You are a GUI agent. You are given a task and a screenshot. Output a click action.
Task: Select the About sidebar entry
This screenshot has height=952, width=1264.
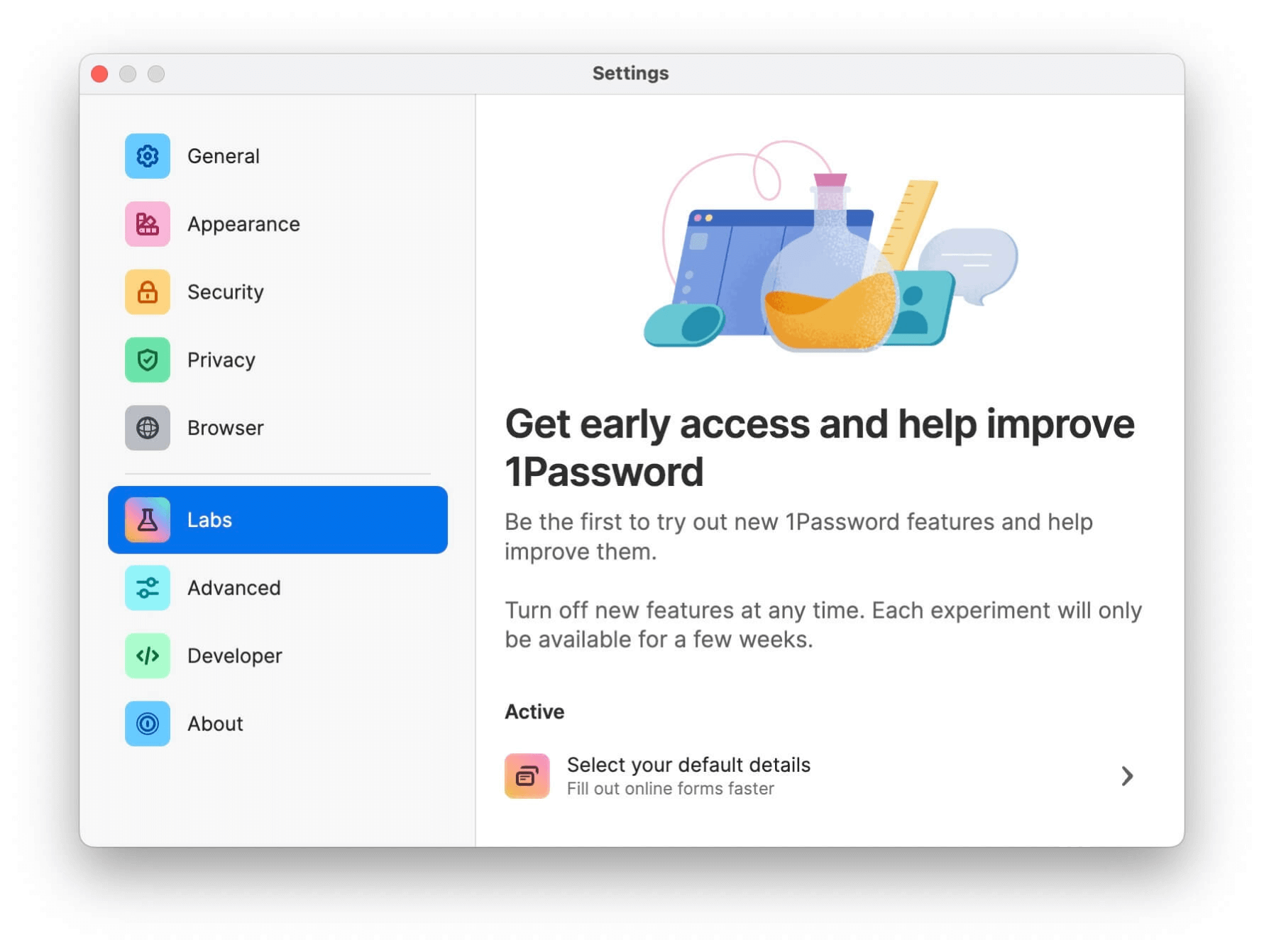(x=214, y=724)
